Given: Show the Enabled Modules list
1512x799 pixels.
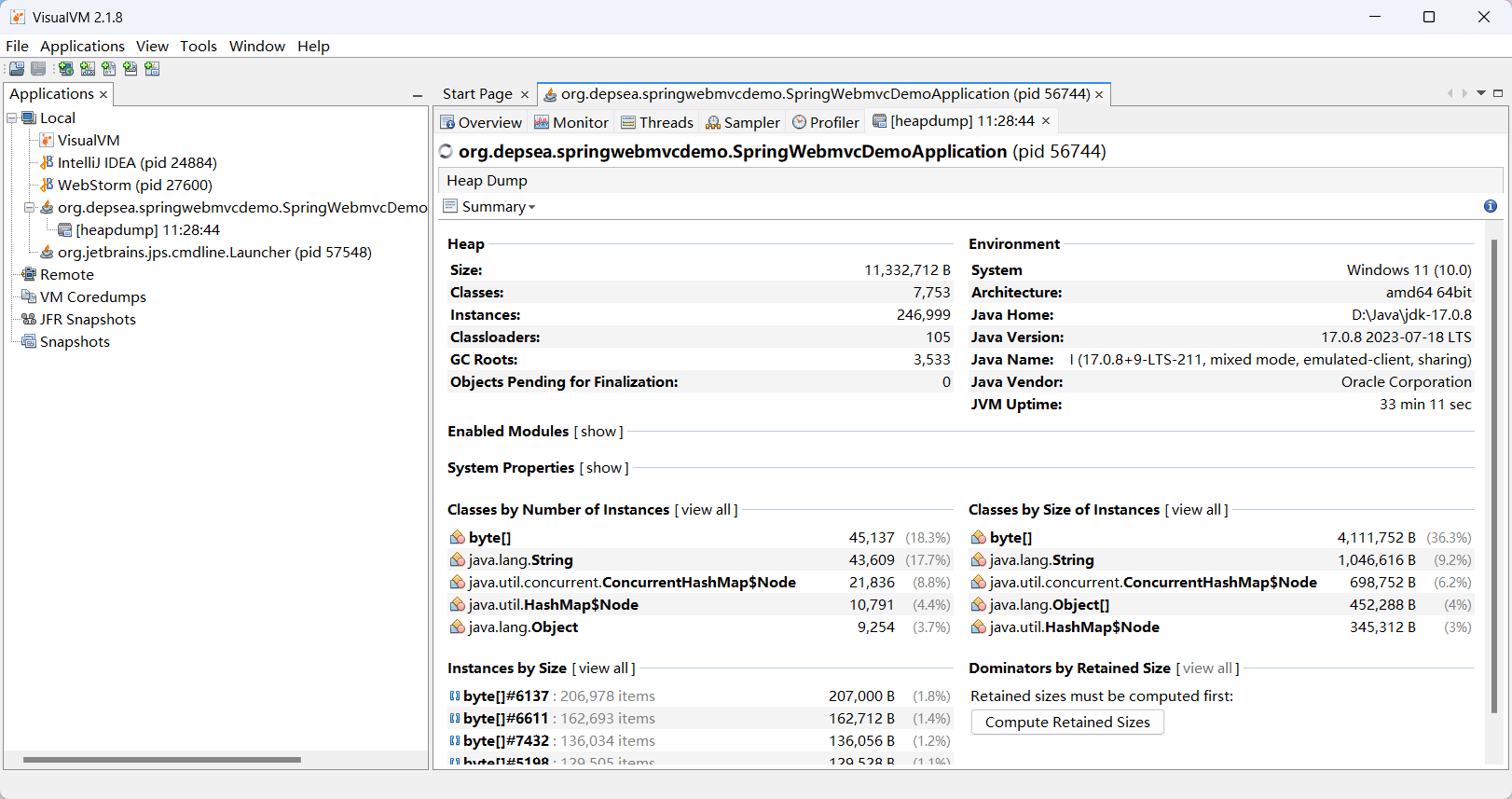Looking at the screenshot, I should [598, 432].
